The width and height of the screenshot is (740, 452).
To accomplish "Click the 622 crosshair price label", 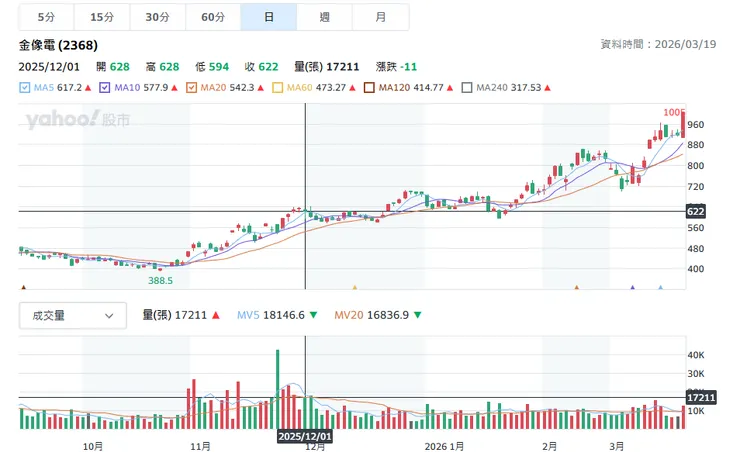I will coord(696,212).
